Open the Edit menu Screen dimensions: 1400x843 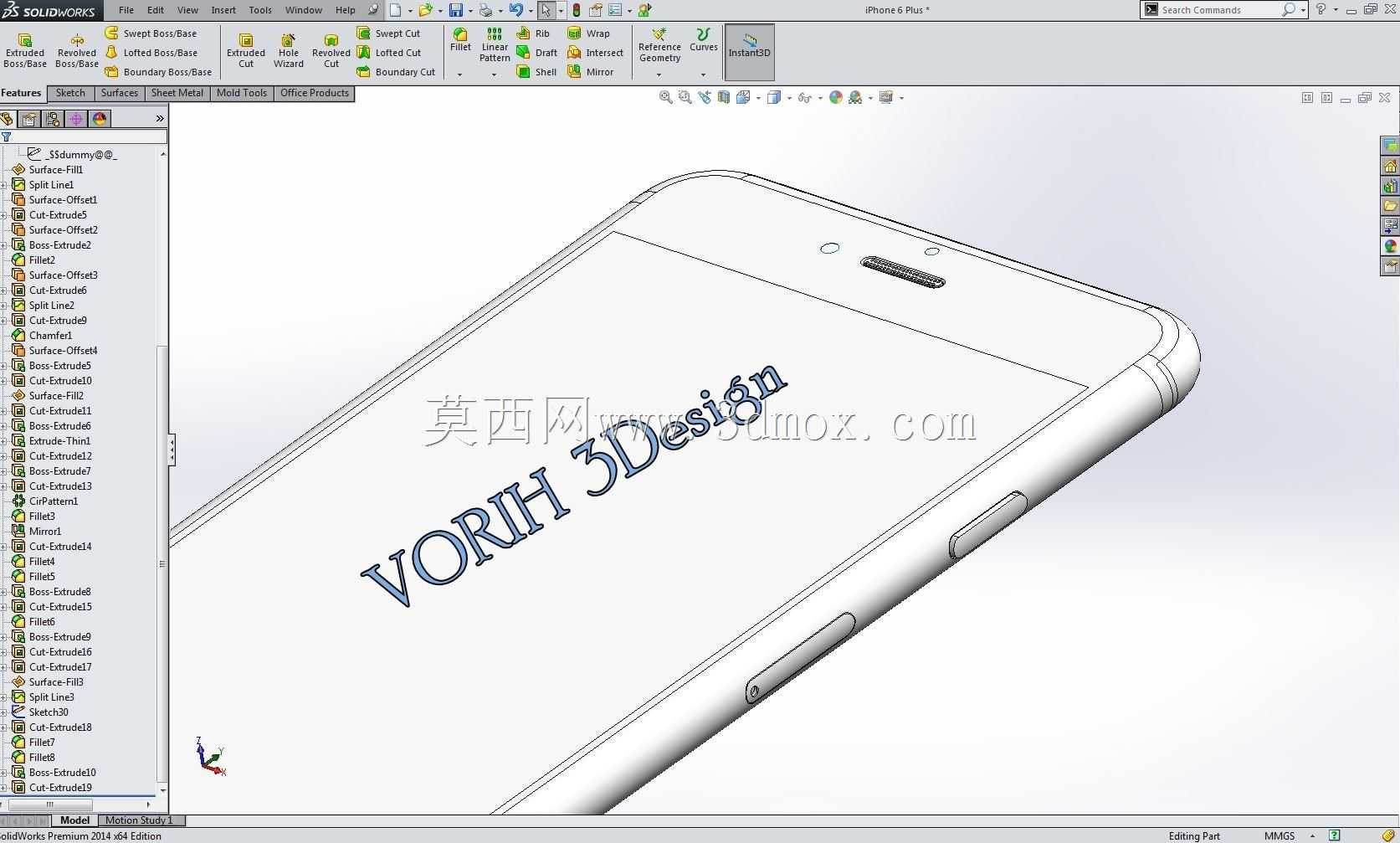[x=156, y=10]
